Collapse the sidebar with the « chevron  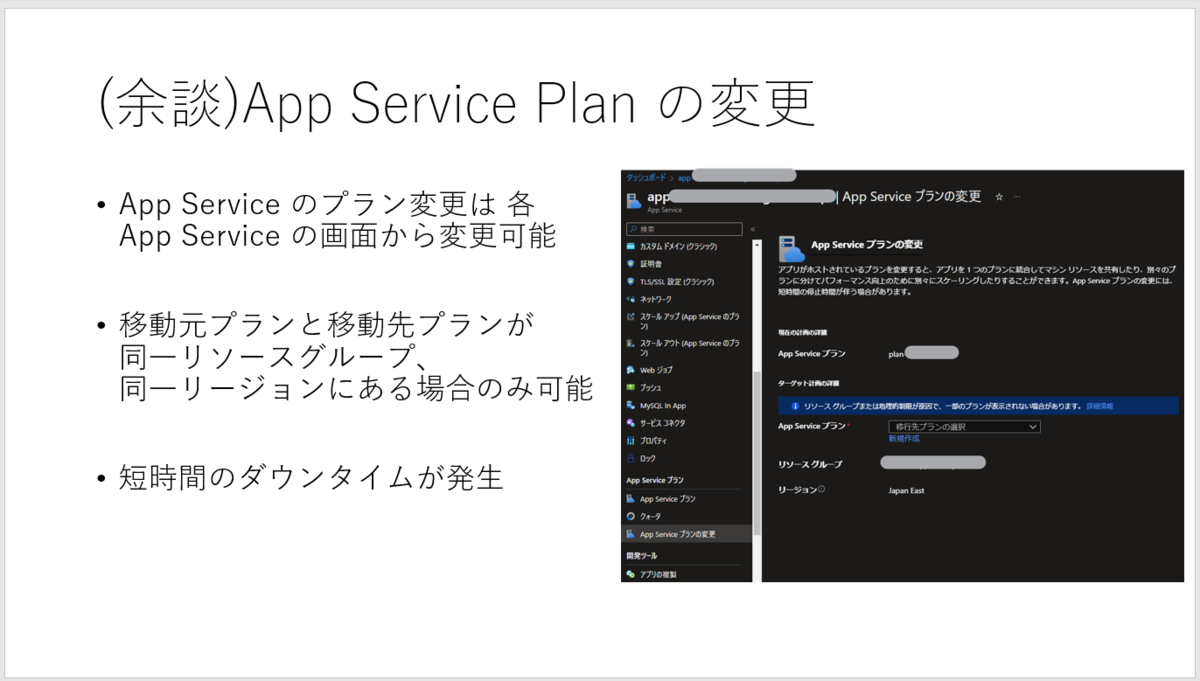click(753, 229)
